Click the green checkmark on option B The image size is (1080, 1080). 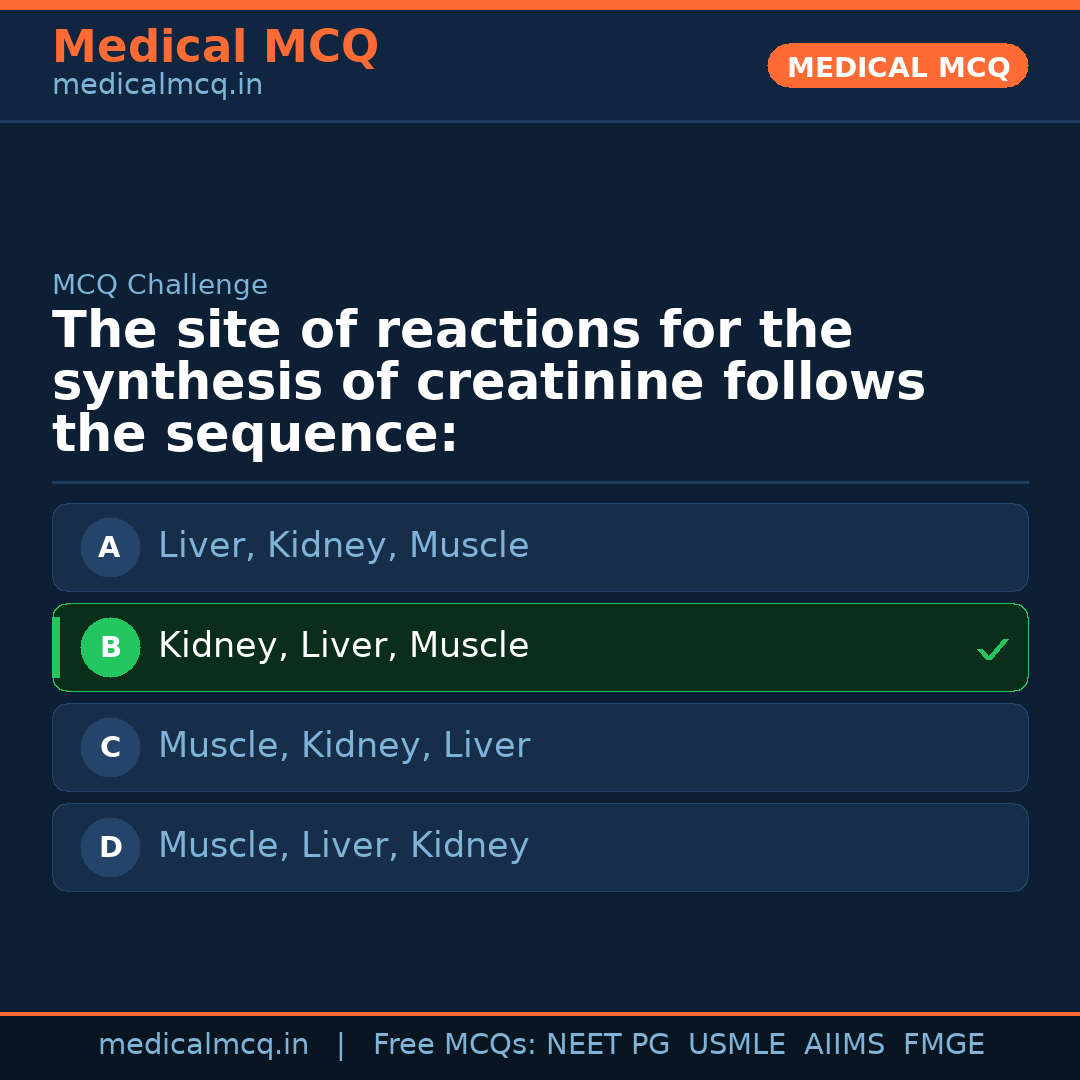993,650
